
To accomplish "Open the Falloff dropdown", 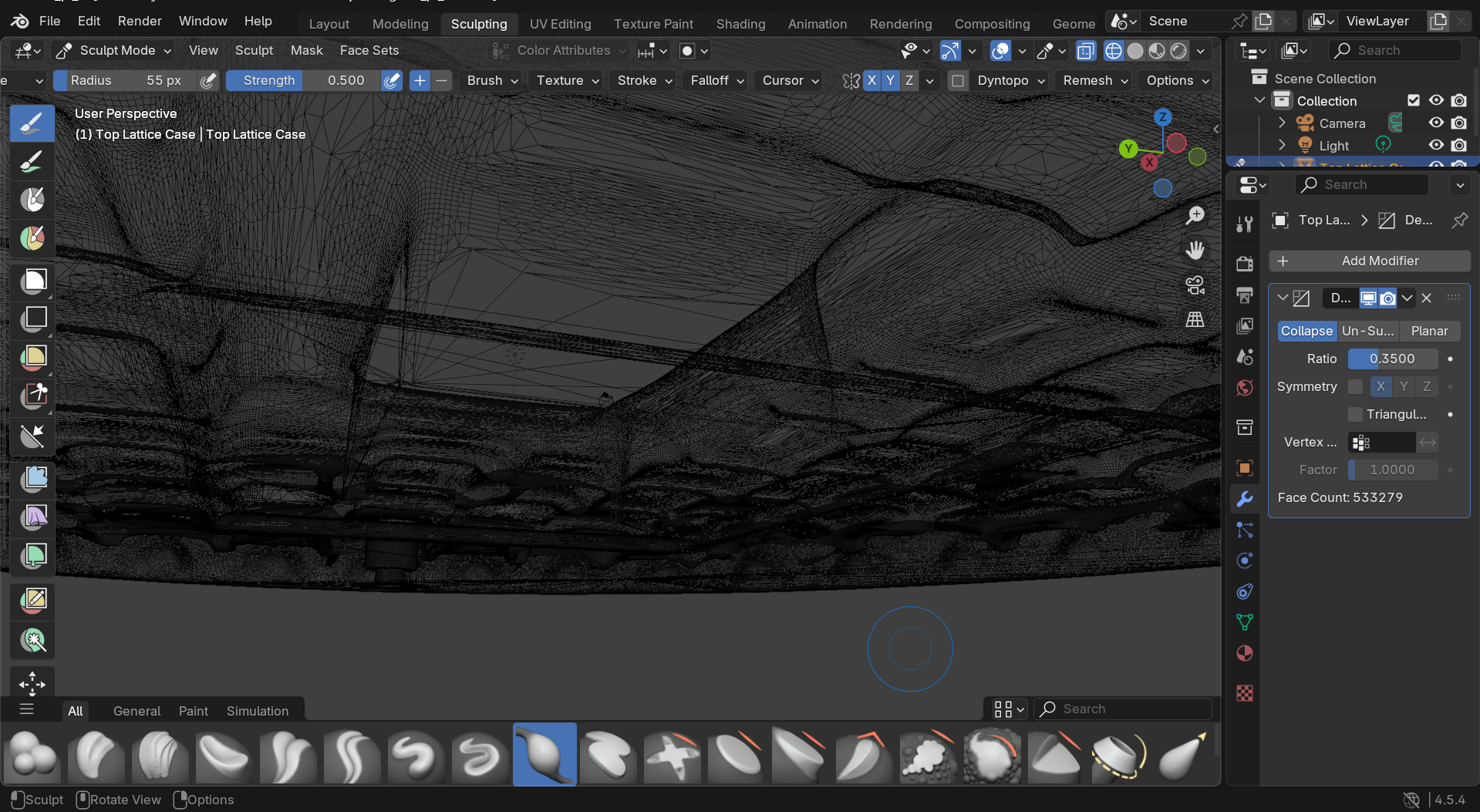I will click(717, 80).
